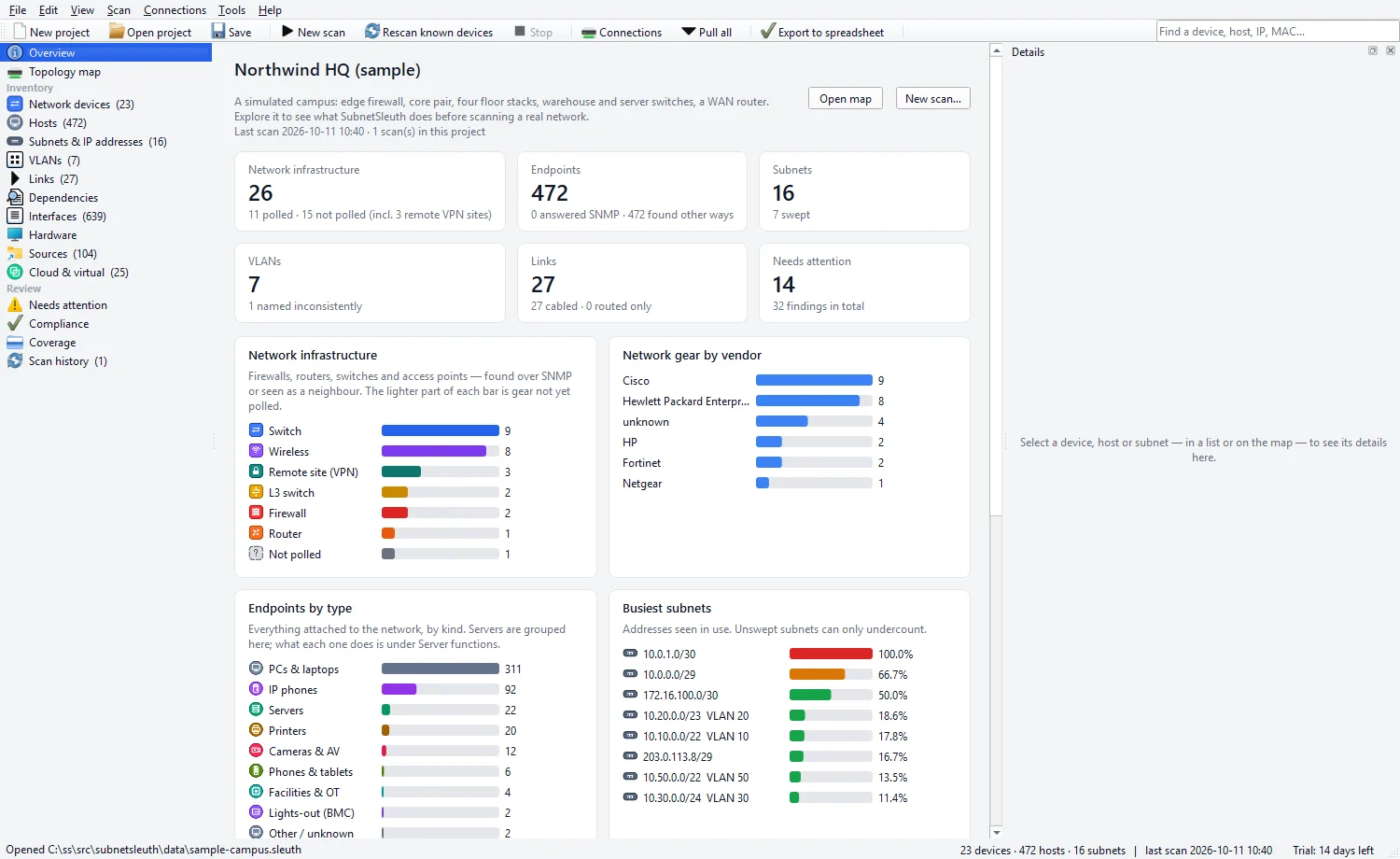Click the New project toolbar icon
The height and width of the screenshot is (859, 1400).
pyautogui.click(x=20, y=32)
